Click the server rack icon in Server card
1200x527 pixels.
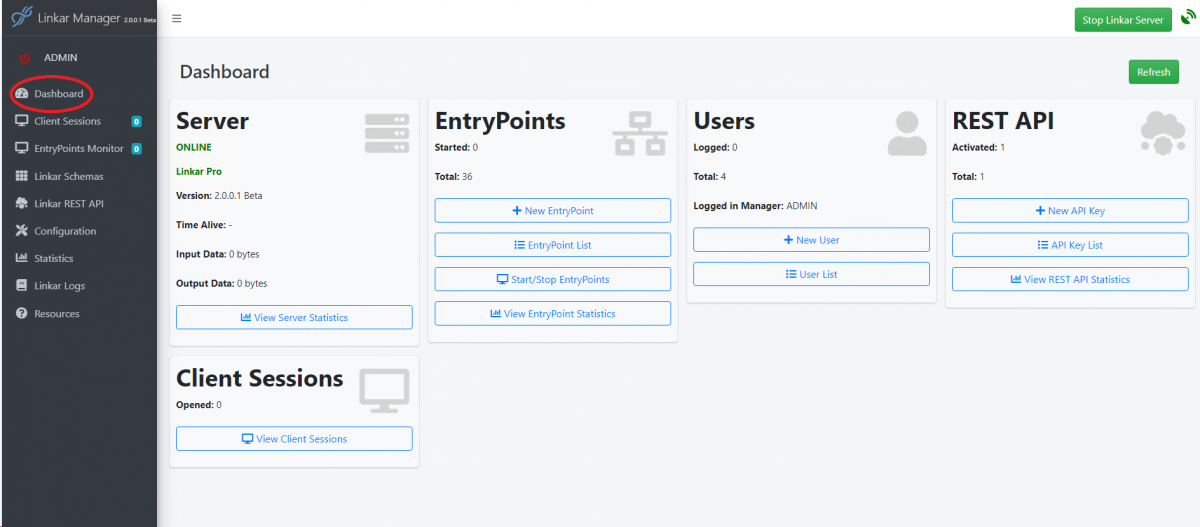click(x=387, y=133)
